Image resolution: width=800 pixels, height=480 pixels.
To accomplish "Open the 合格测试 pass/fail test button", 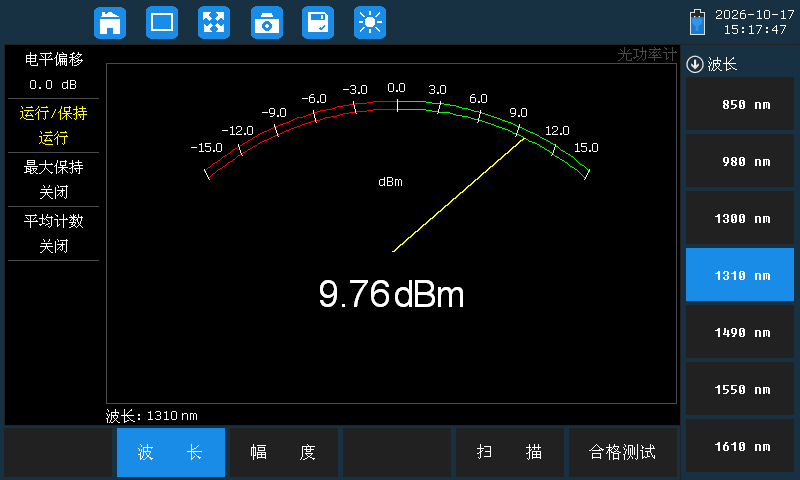I will click(623, 452).
